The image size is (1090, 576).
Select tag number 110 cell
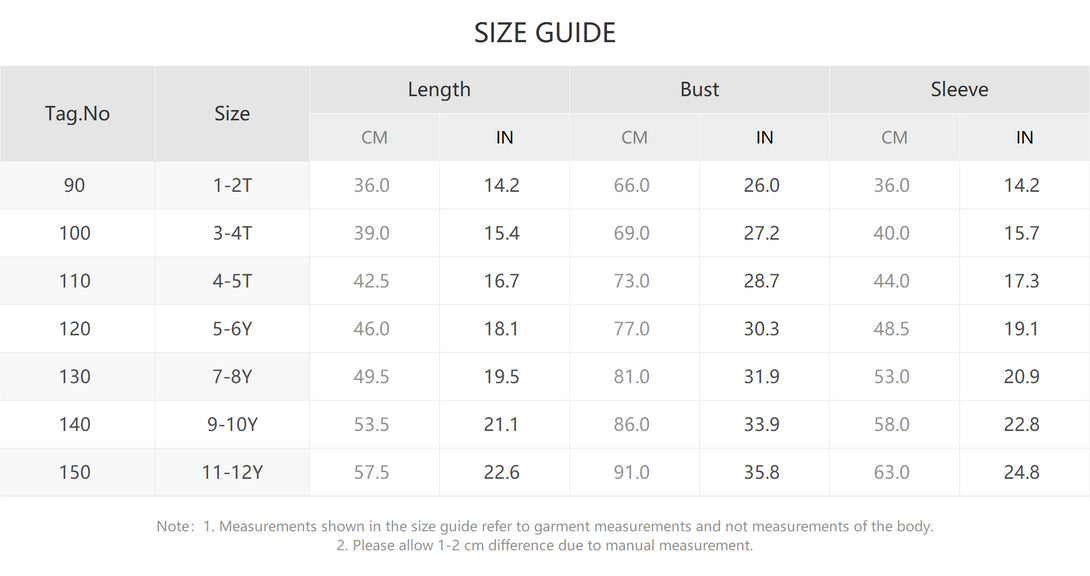[77, 281]
